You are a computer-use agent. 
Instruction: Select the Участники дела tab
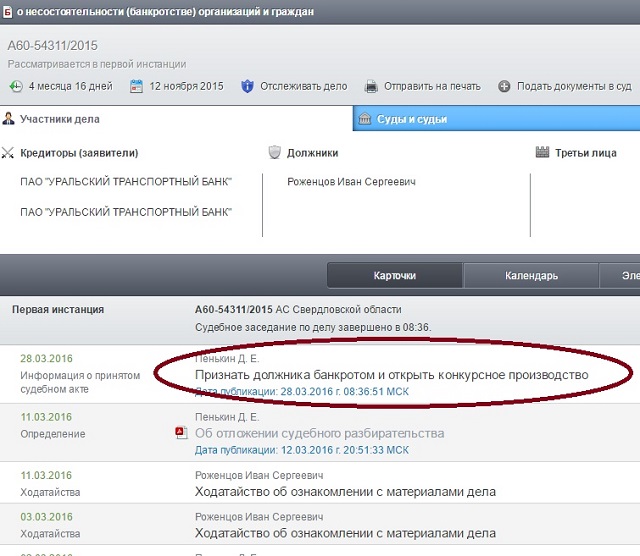(x=60, y=119)
